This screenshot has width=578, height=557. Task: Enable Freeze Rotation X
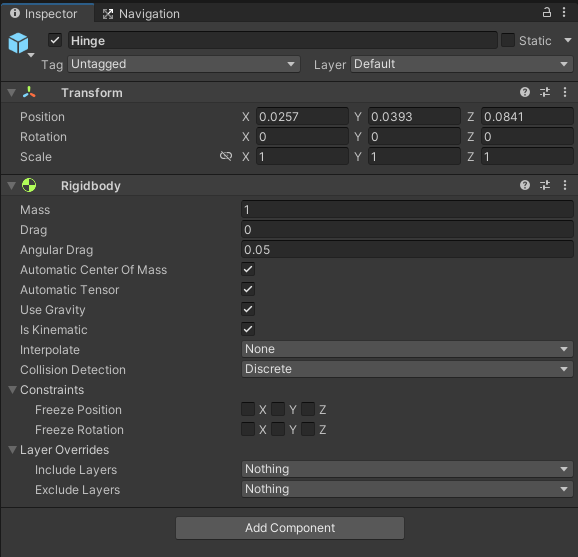pos(248,429)
